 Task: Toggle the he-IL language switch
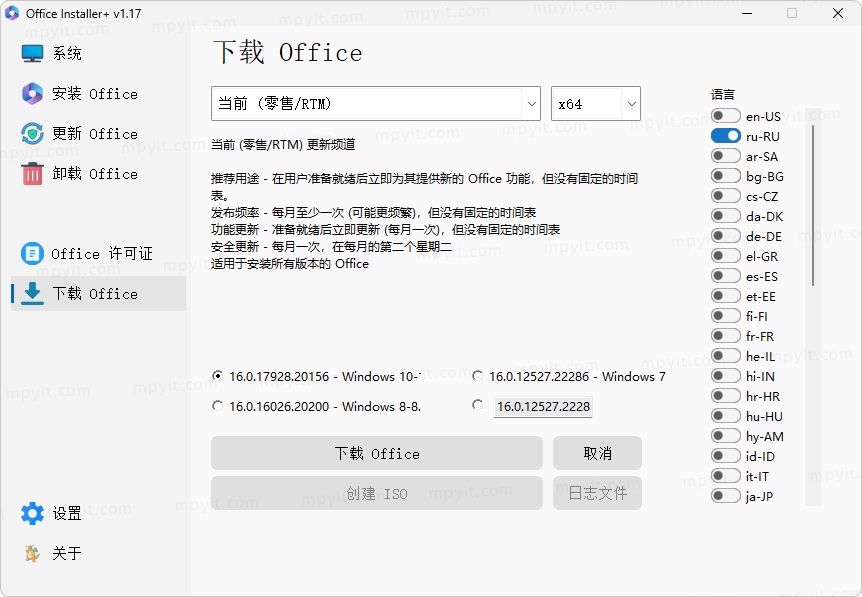pyautogui.click(x=726, y=356)
